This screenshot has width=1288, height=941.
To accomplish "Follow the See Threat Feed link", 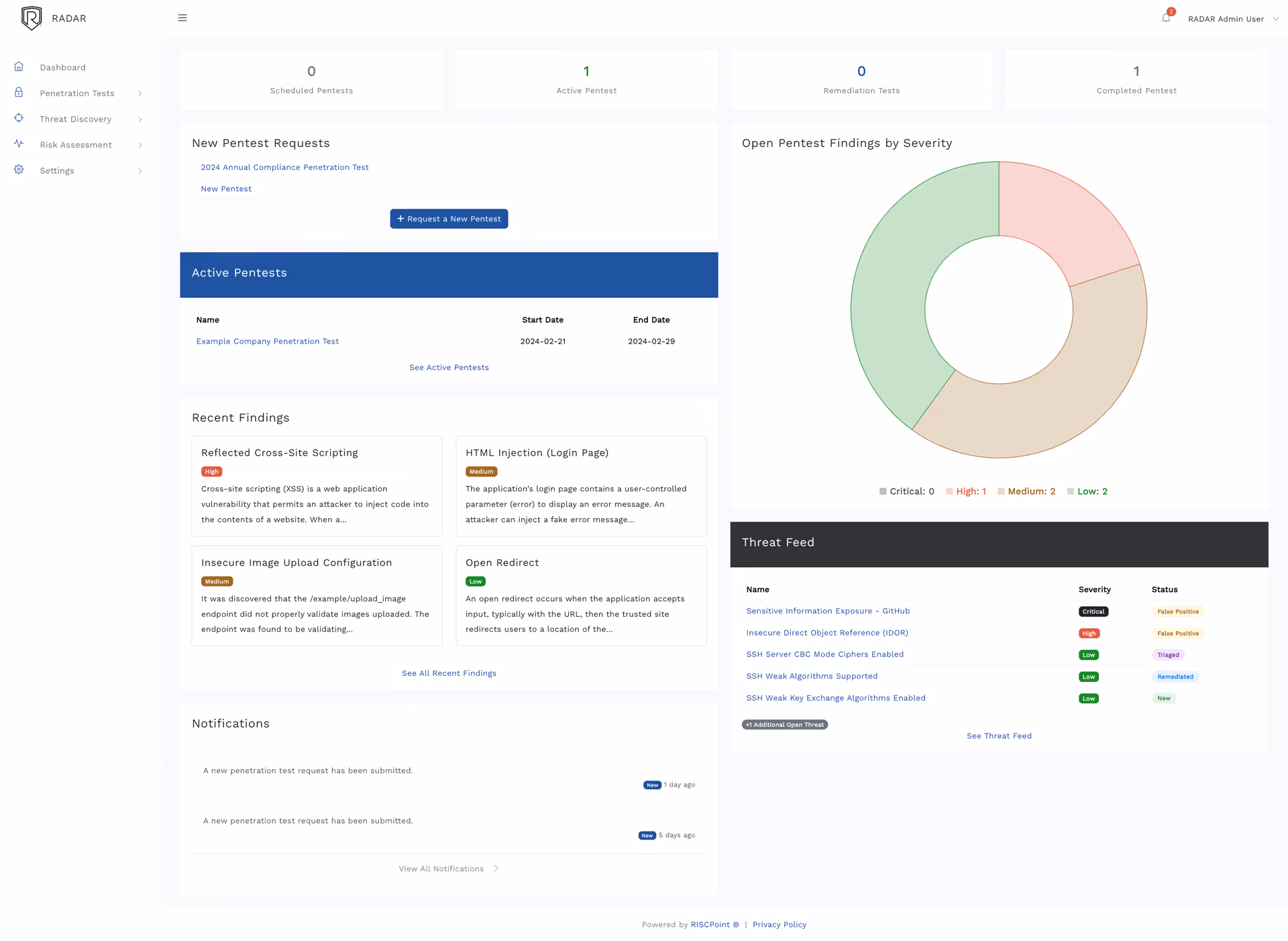I will 999,735.
